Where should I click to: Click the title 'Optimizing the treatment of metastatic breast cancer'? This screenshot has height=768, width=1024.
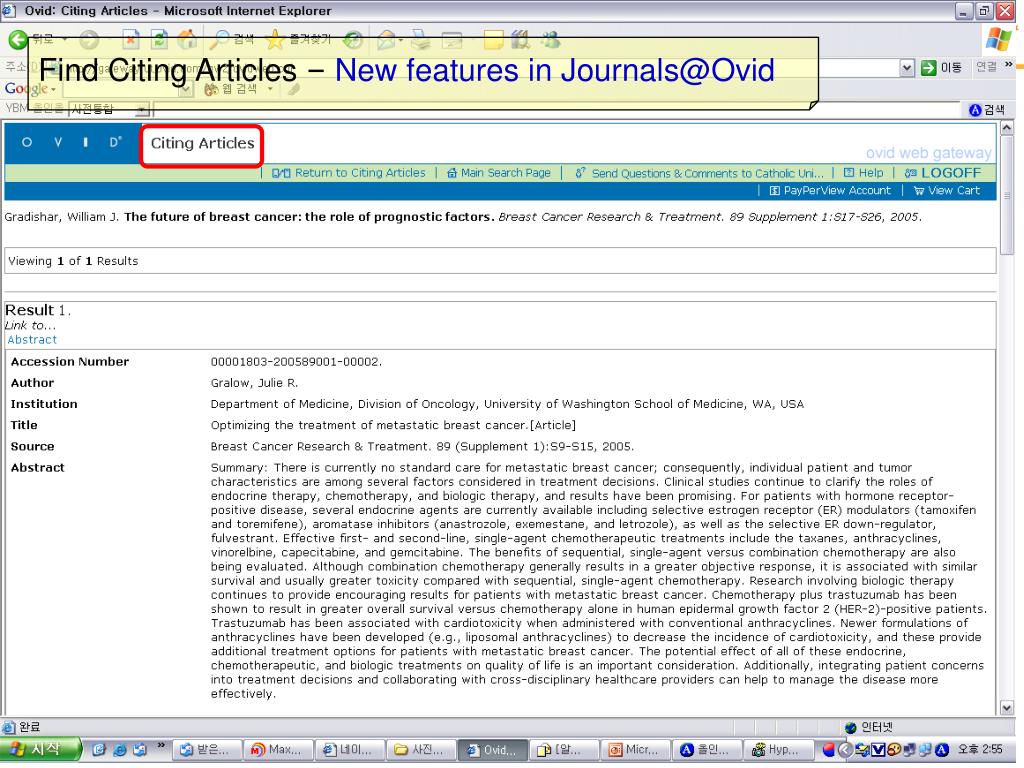(368, 425)
